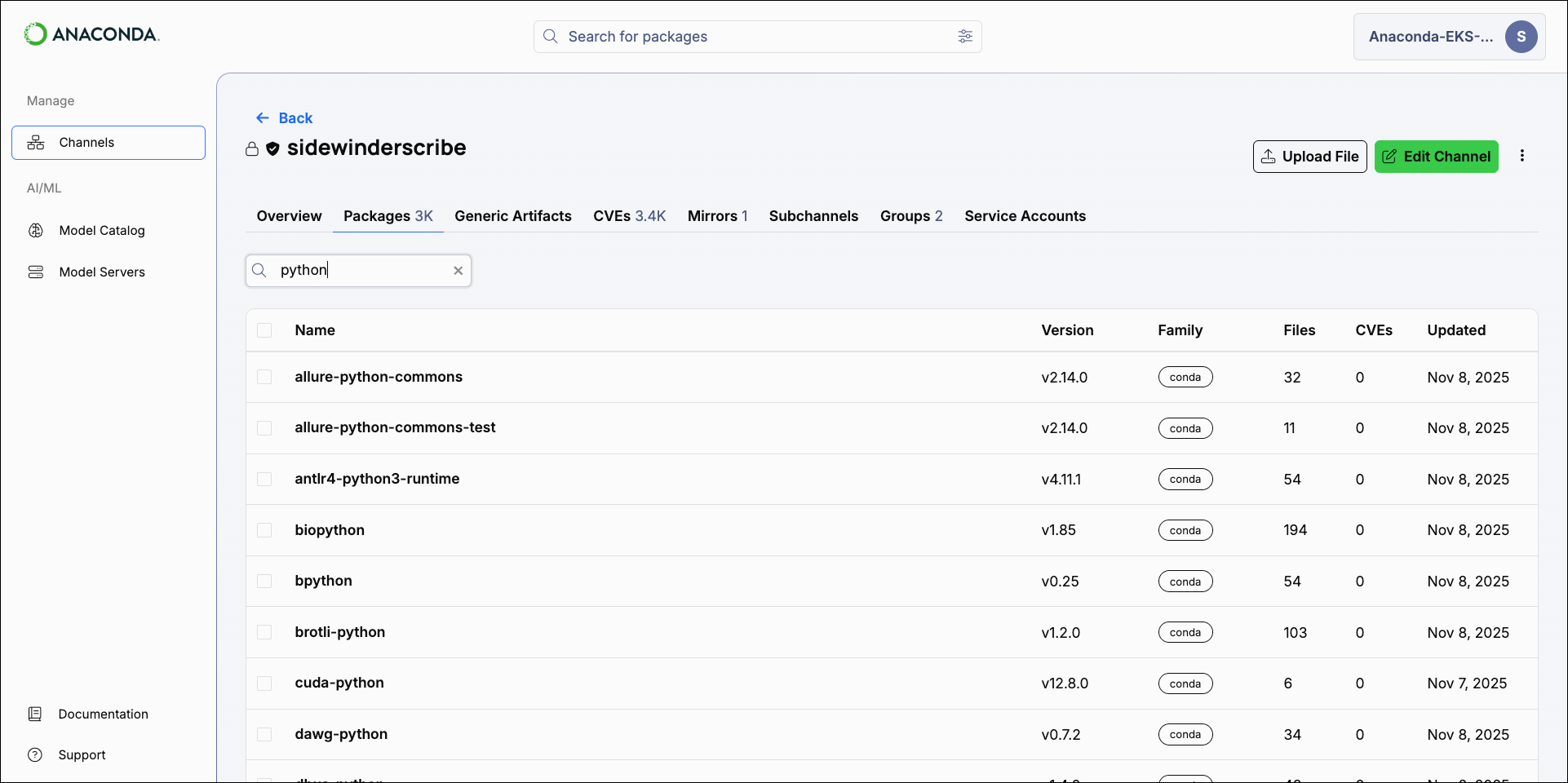Click the back arrow above sidewinderscribe
The width and height of the screenshot is (1568, 783).
(261, 117)
